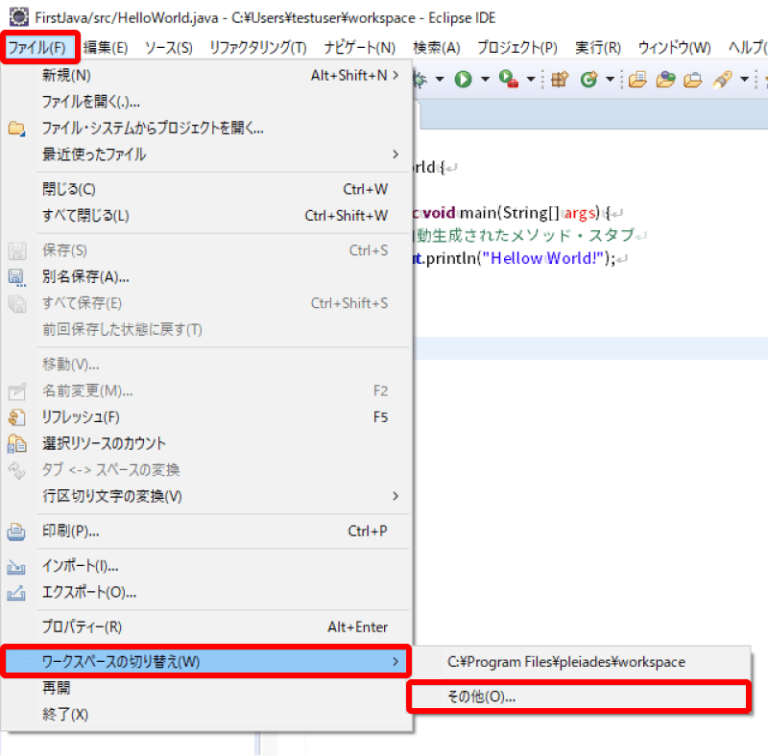This screenshot has height=756, width=768.
Task: Choose リフレッシュ(F) in the File menu
Action: tap(80, 417)
